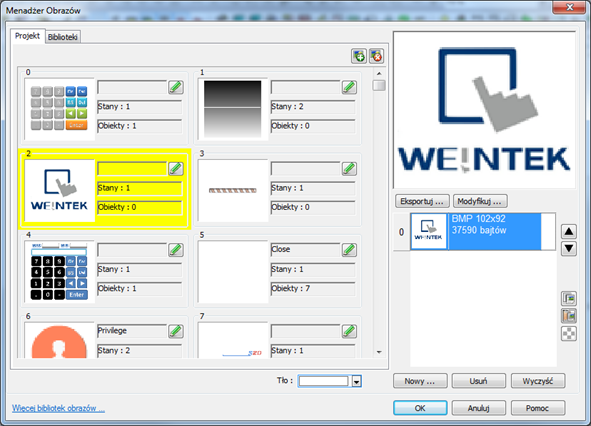Click the Pomoc button
The image size is (591, 426).
tap(538, 408)
